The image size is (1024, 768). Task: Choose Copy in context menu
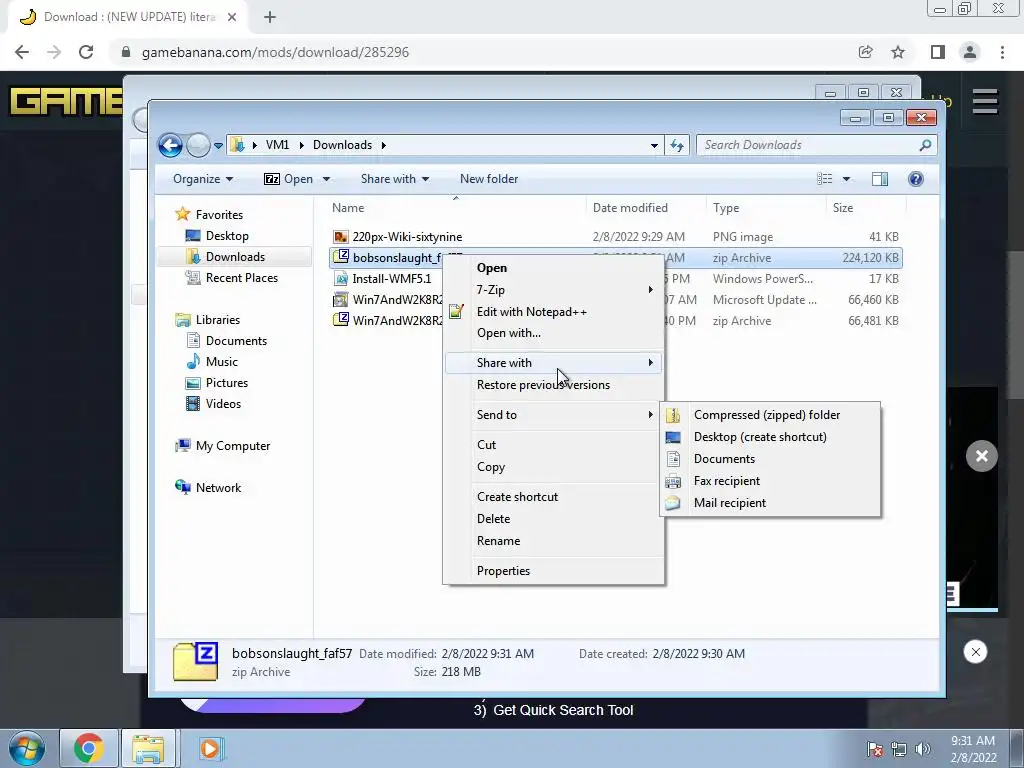(x=554, y=467)
